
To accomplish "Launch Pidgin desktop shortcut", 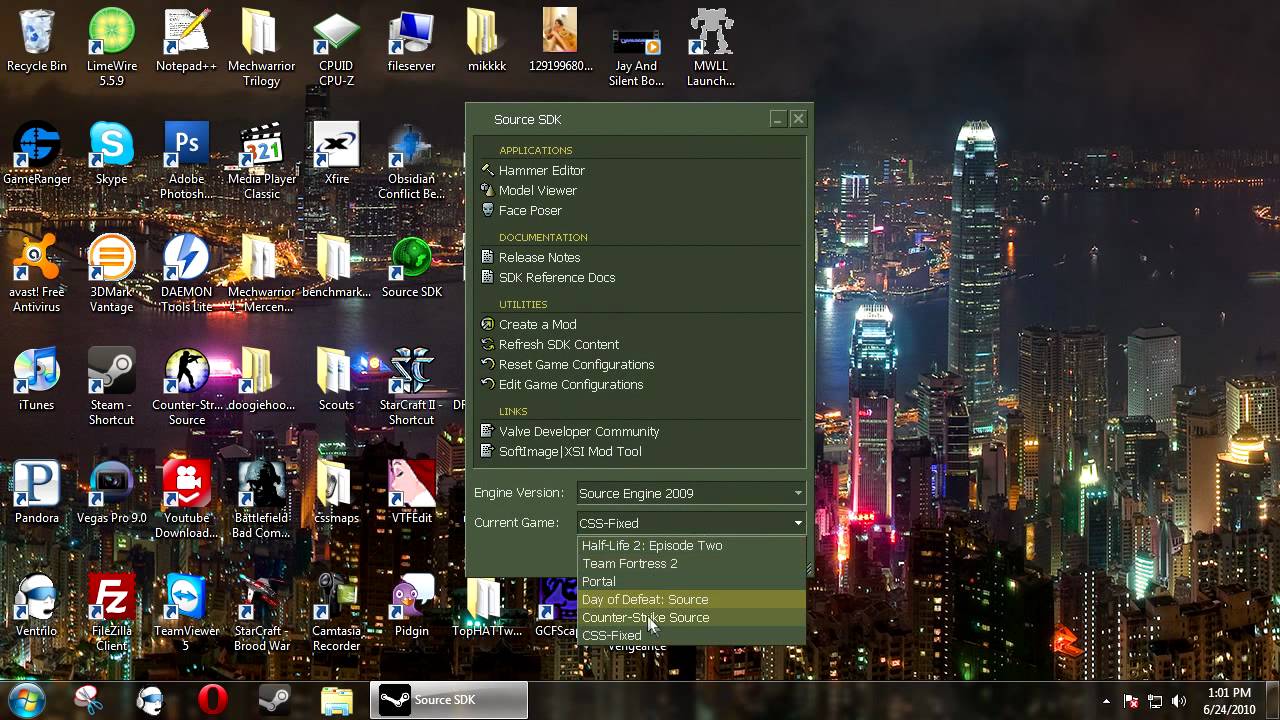I will click(411, 606).
